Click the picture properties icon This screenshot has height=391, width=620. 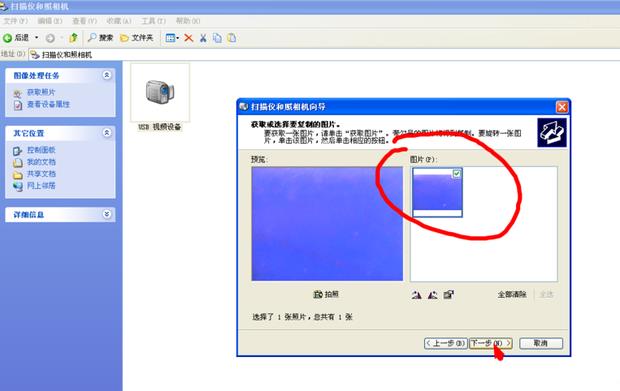(448, 295)
